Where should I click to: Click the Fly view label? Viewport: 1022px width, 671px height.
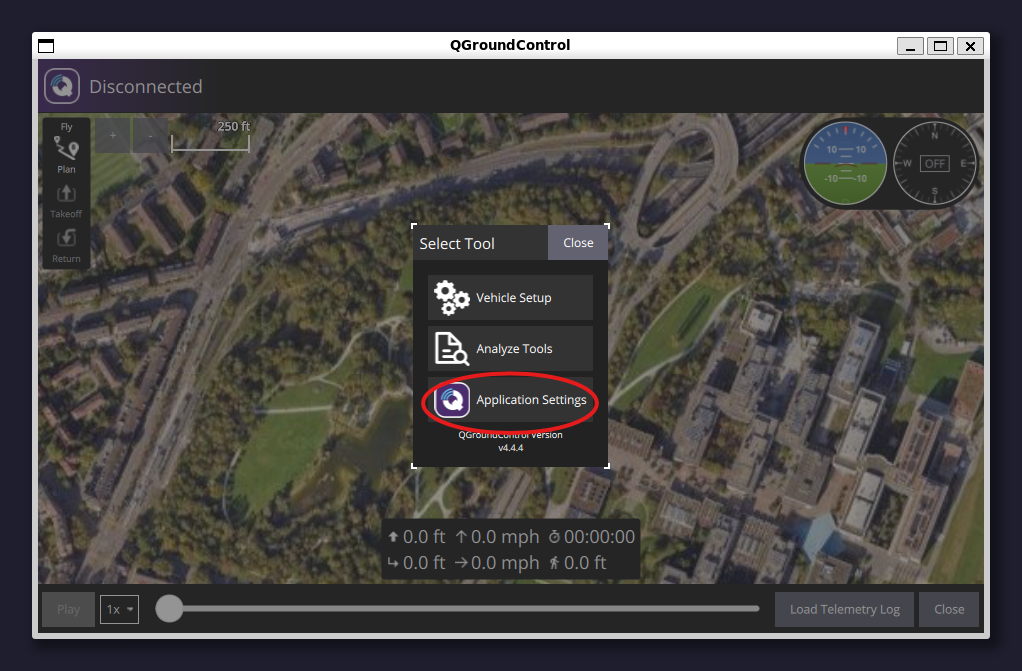(x=66, y=127)
